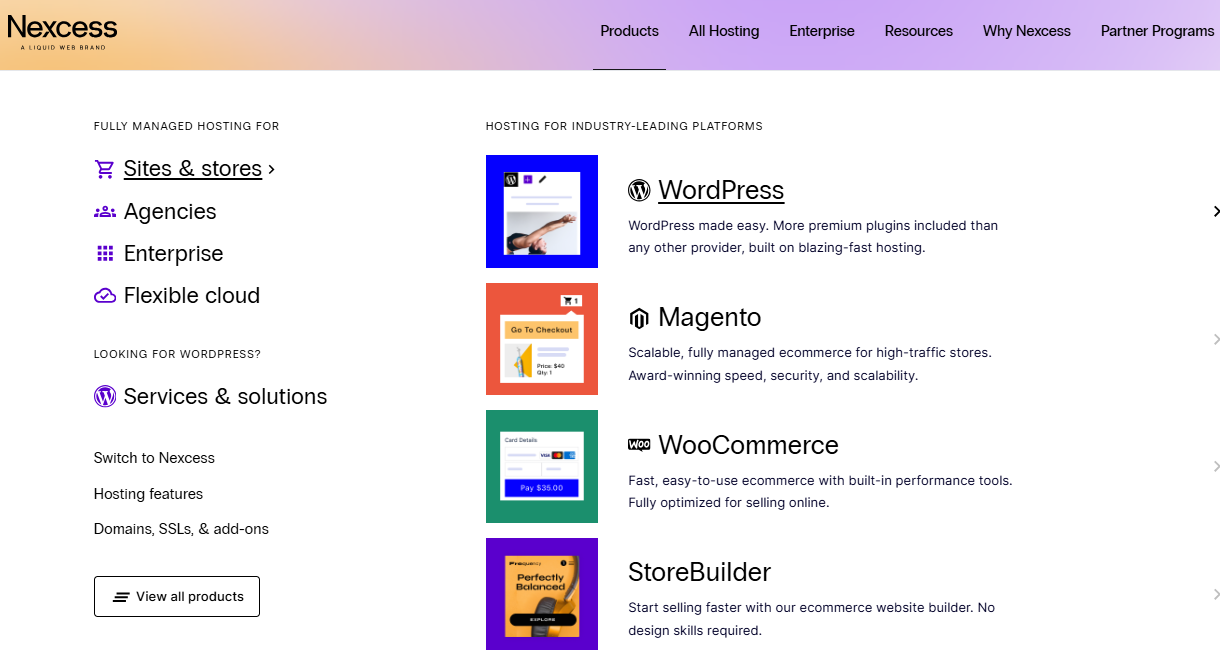Open the Resources menu

click(919, 31)
